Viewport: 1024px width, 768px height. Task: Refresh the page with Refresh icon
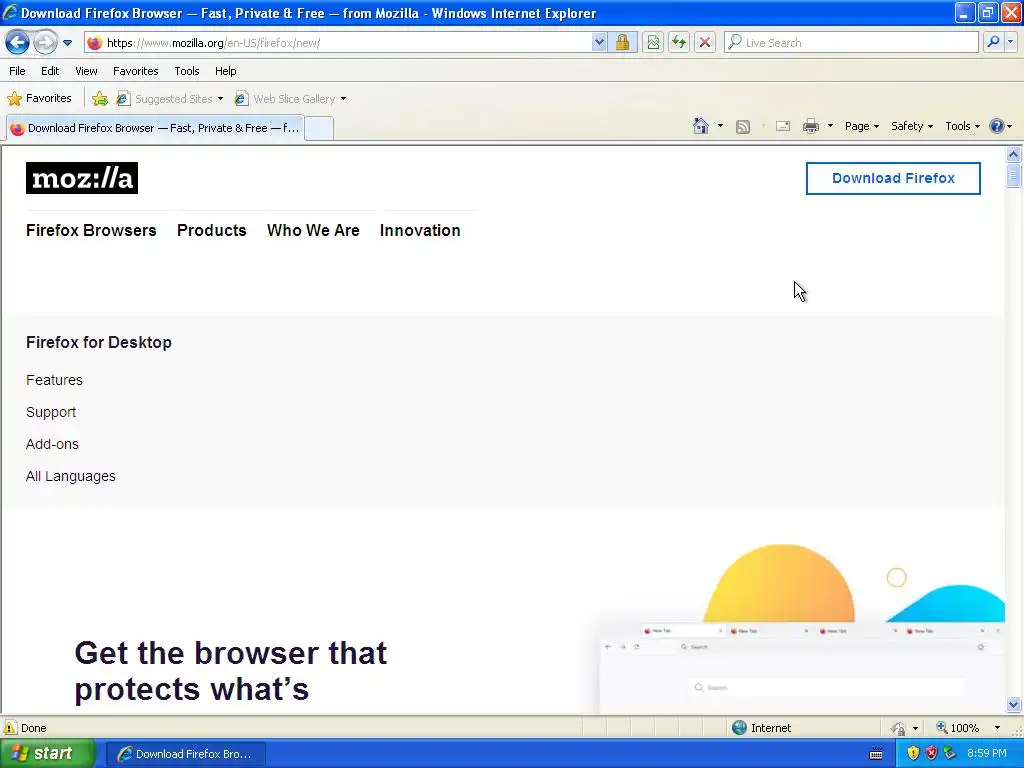pos(679,43)
